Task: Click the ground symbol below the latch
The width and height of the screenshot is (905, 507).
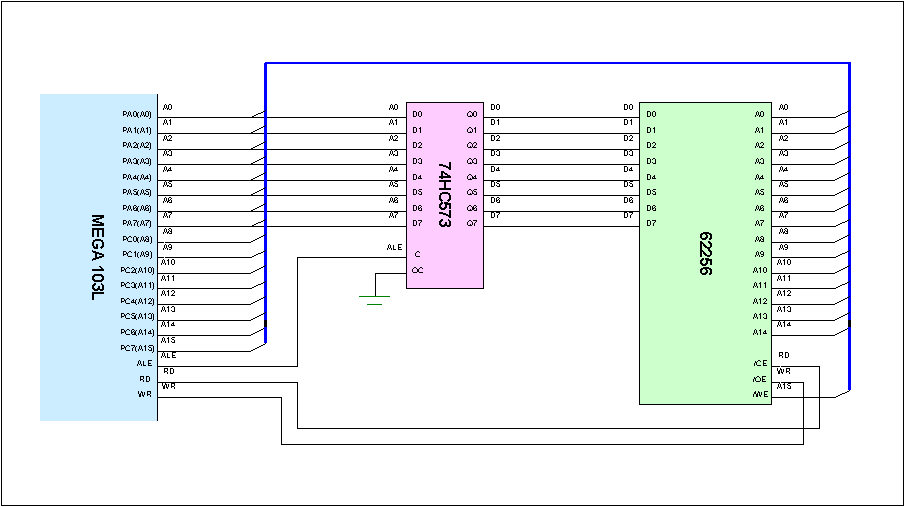Action: pos(375,298)
